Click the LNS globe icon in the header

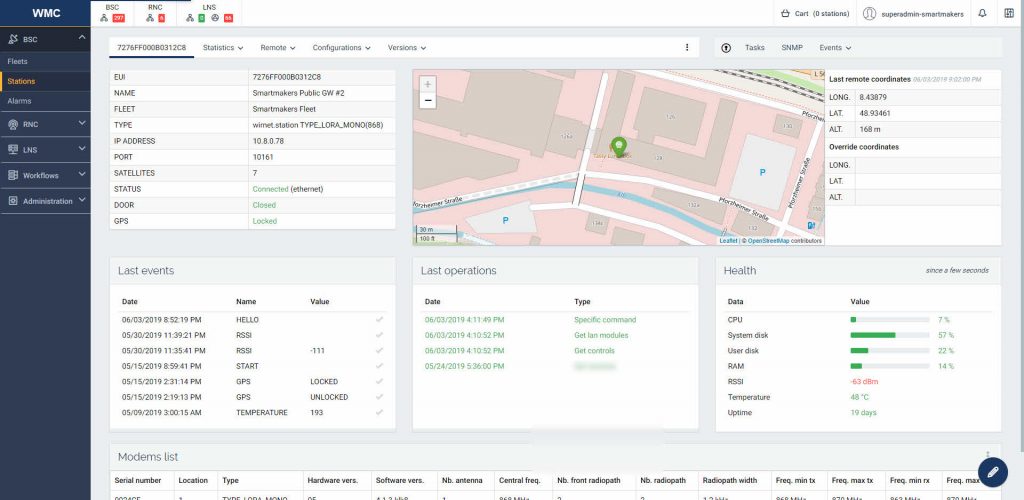coord(215,18)
